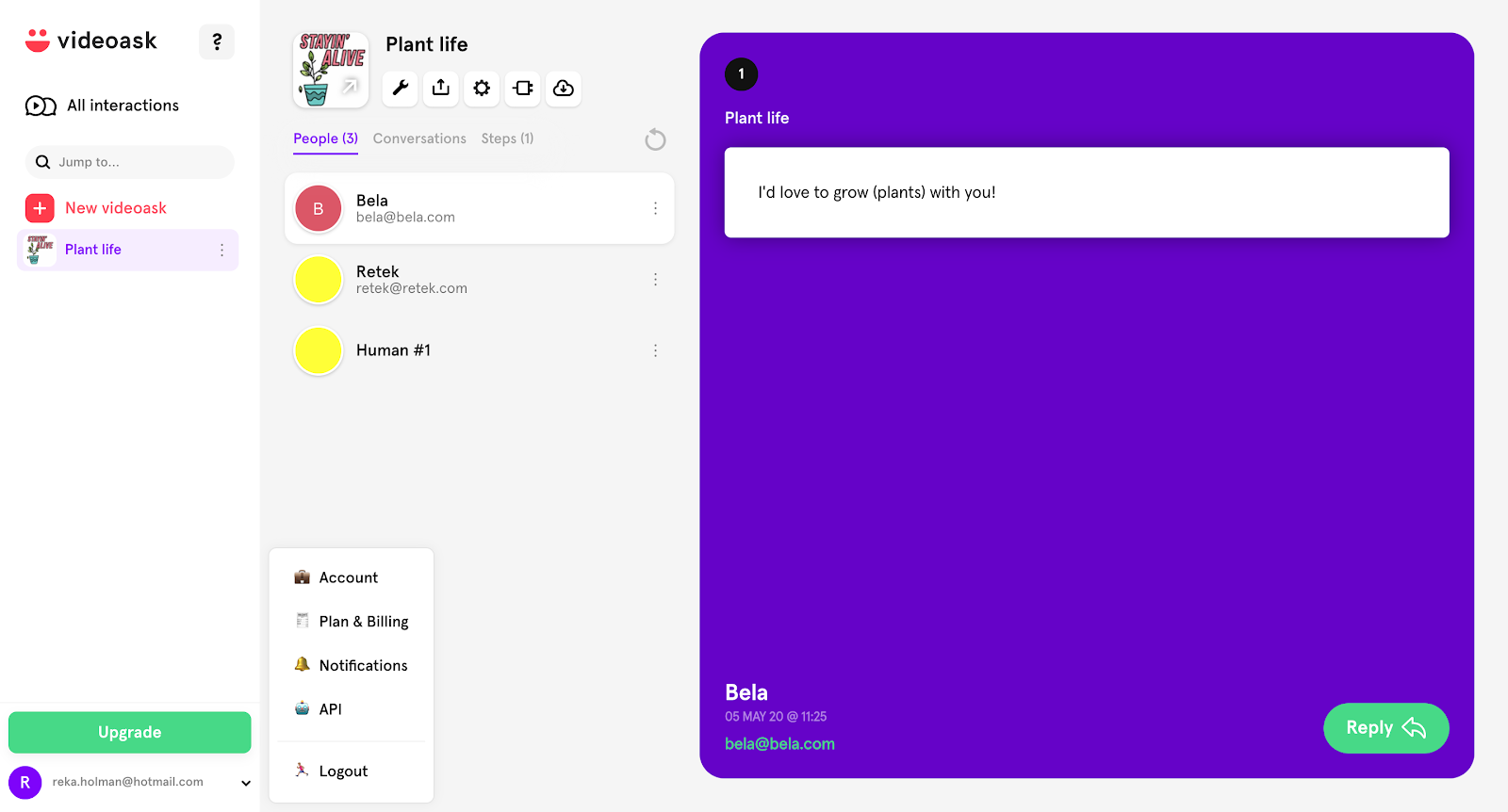1508x812 pixels.
Task: Open Notifications menu item
Action: (351, 665)
